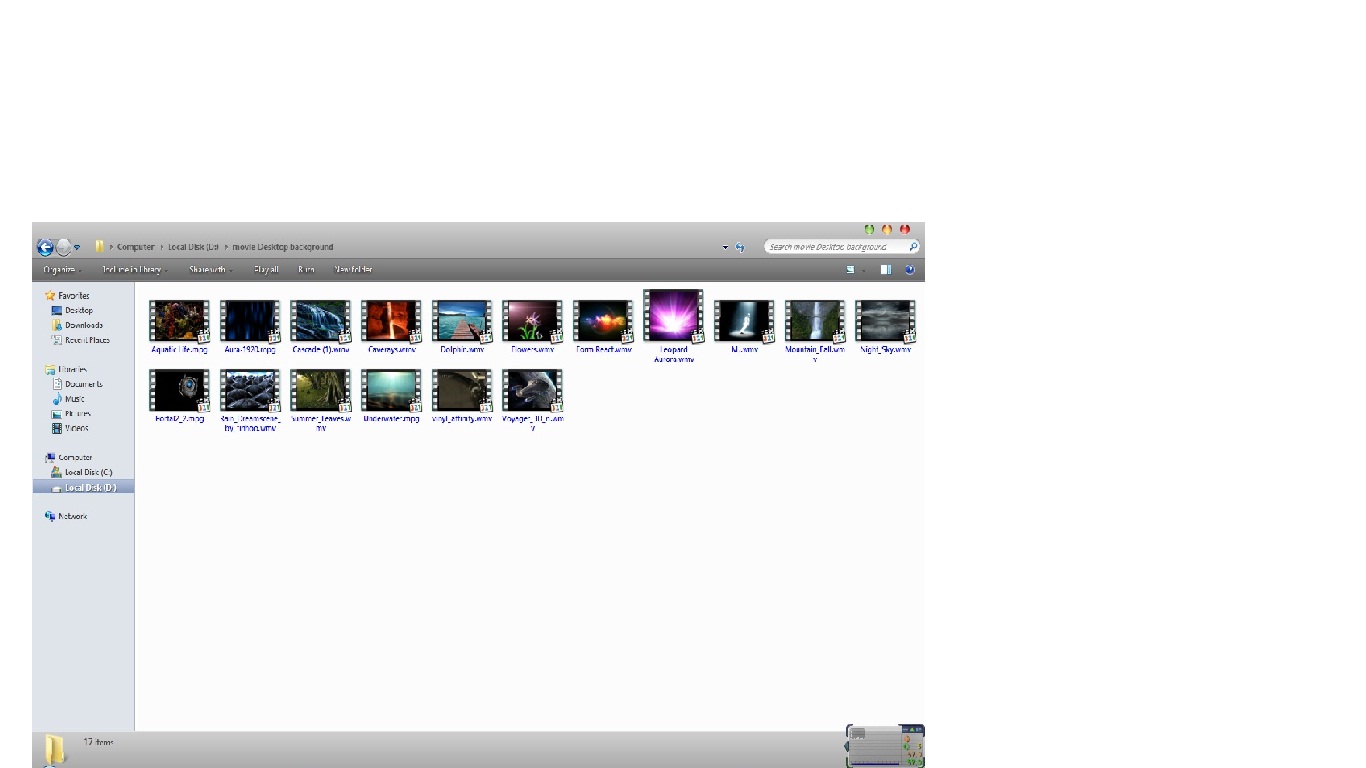
Task: Click the folder icon in the details pane
Action: (55, 750)
